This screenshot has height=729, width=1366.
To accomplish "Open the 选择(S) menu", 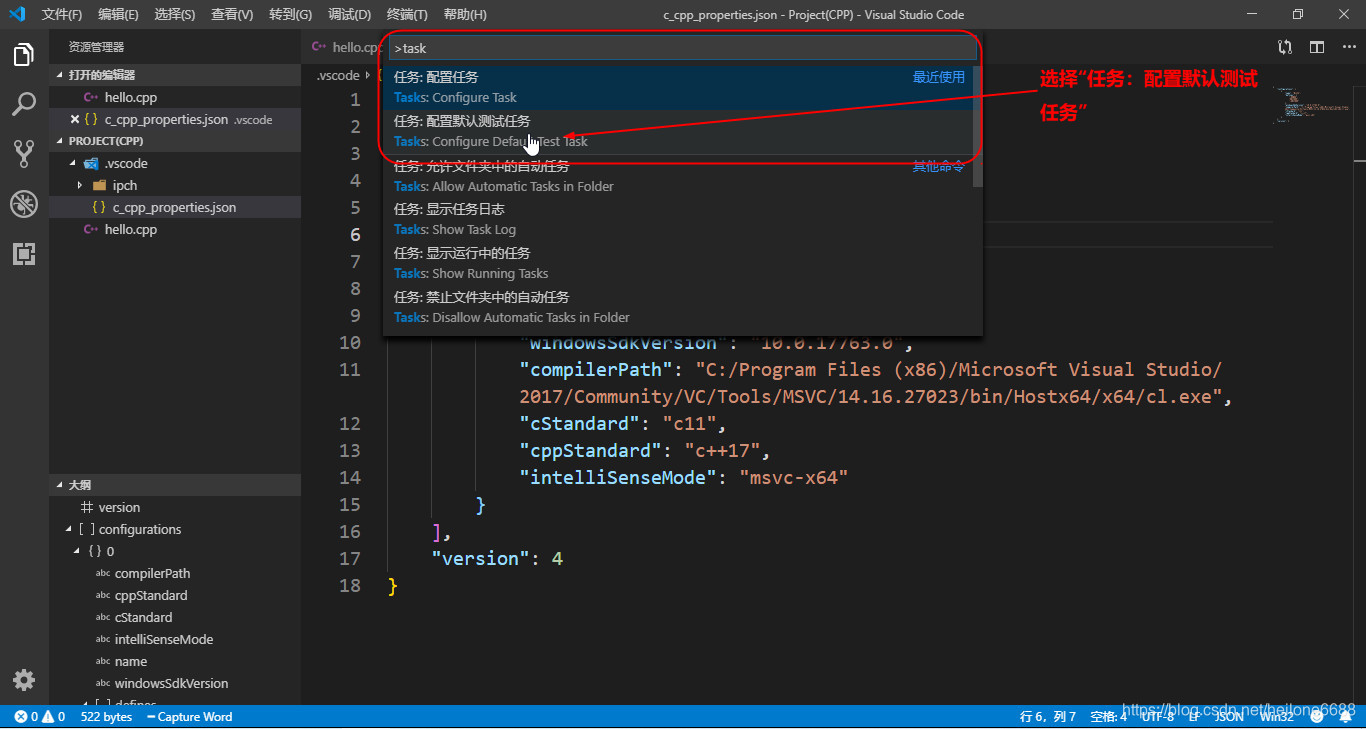I will click(175, 14).
